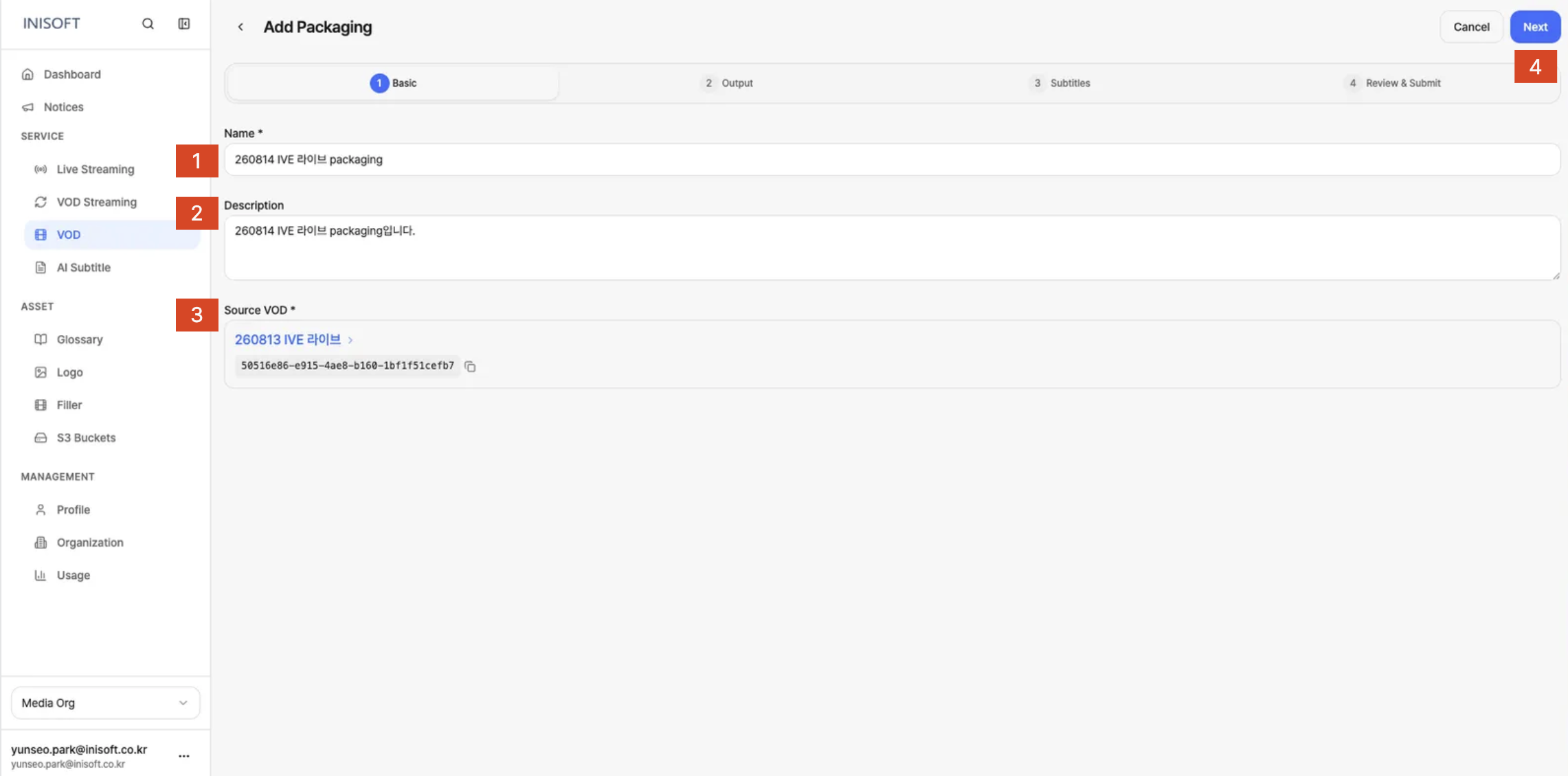Expand chevron next to 260813 IVE source
The height and width of the screenshot is (776, 1568).
click(350, 340)
